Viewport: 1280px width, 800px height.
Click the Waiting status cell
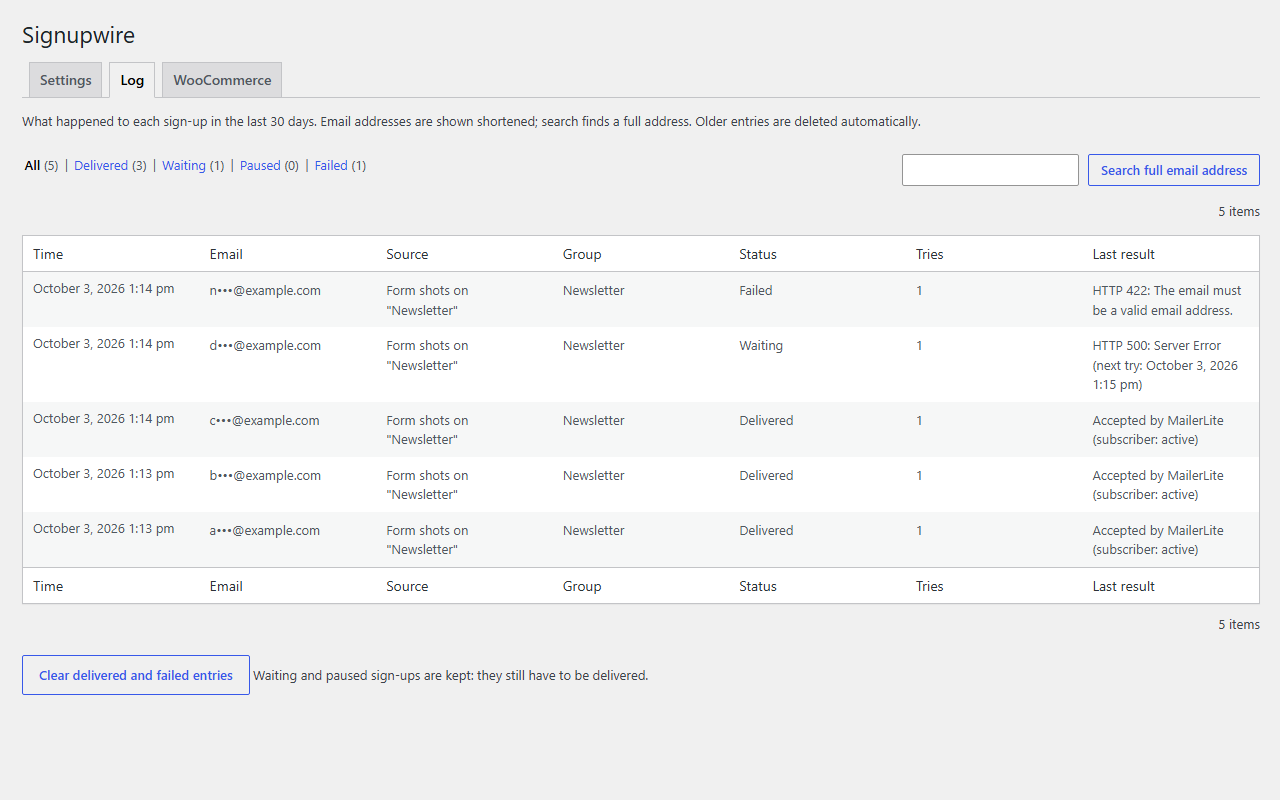coord(761,346)
